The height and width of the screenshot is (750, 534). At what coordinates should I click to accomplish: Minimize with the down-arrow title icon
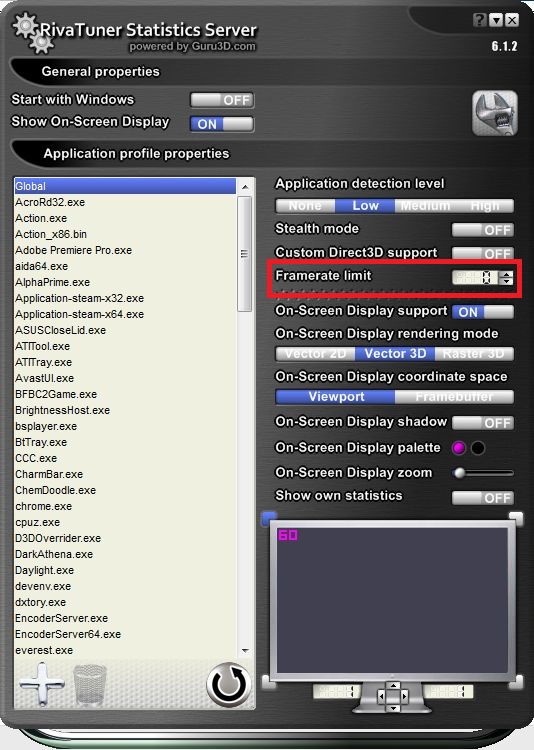pos(497,20)
